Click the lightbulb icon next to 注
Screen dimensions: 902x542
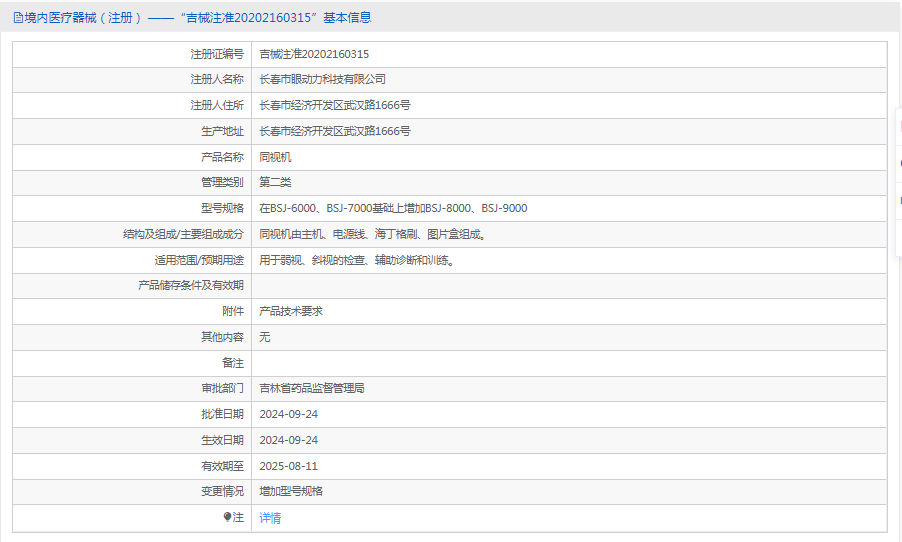[x=227, y=517]
